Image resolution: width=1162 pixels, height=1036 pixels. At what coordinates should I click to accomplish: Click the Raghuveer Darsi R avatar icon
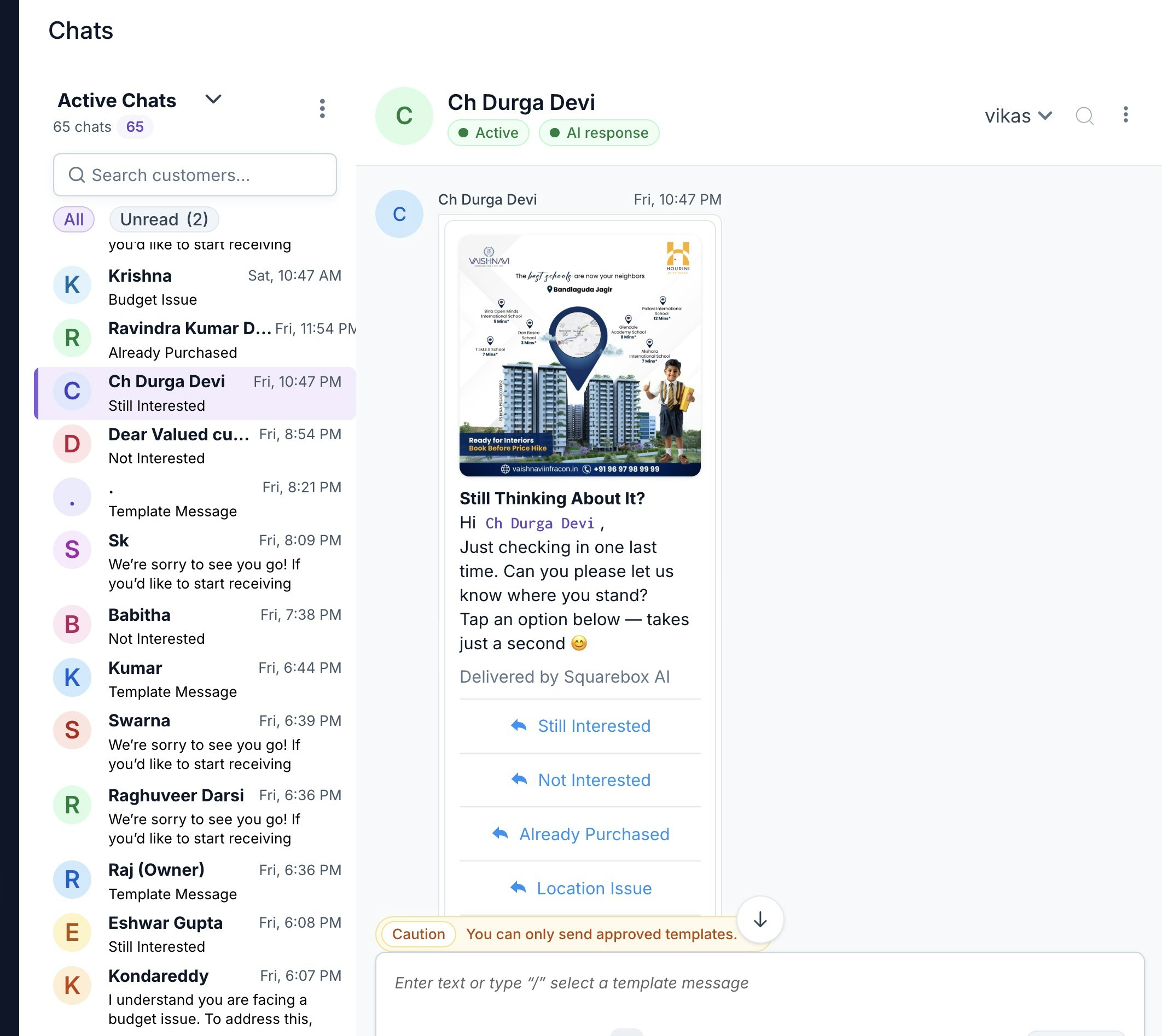click(72, 805)
